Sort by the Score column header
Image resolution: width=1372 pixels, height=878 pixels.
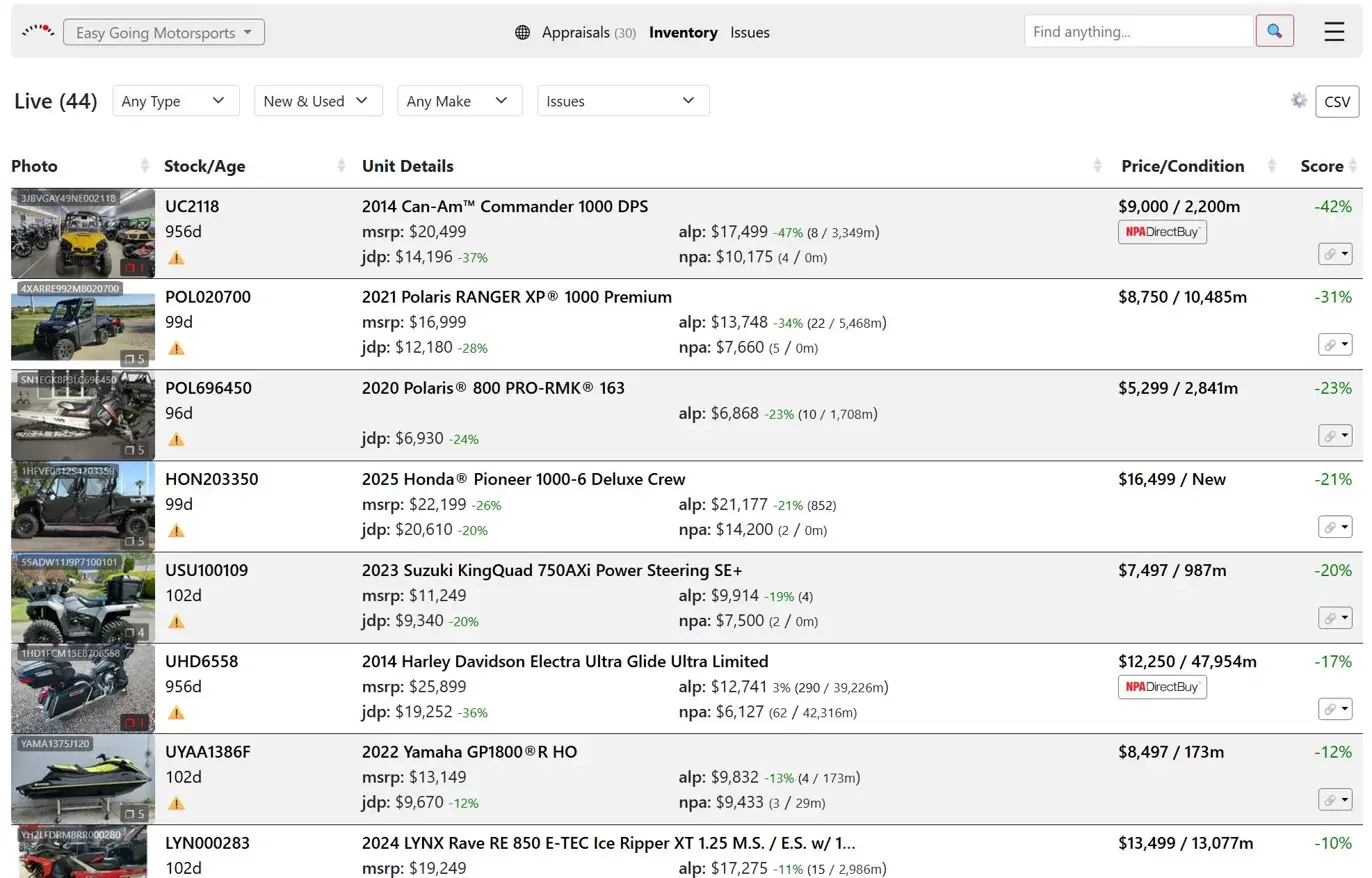pos(1322,166)
